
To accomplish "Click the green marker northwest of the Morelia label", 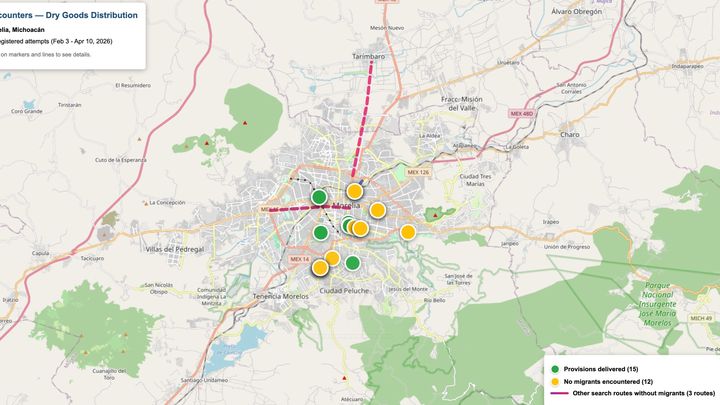I will 319,197.
